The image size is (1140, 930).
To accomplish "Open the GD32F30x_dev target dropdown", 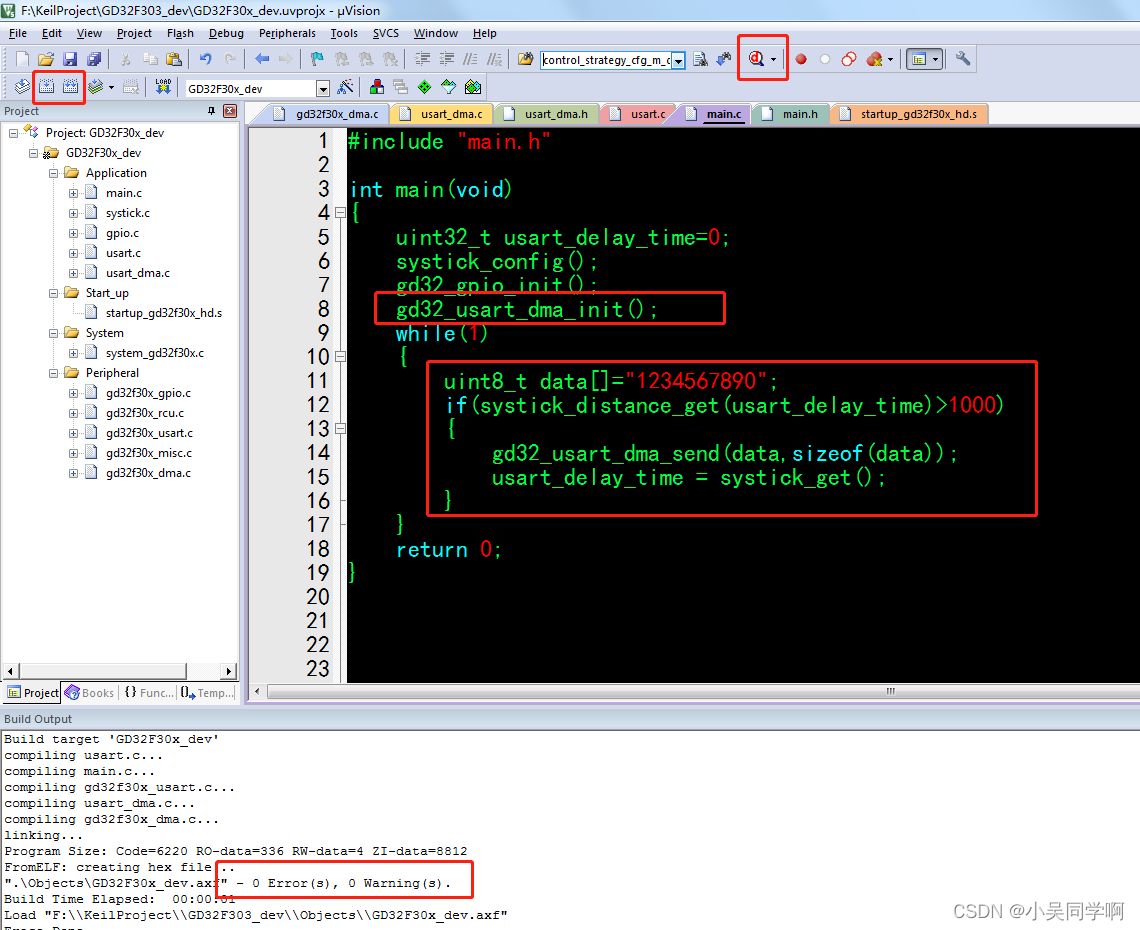I will click(322, 88).
